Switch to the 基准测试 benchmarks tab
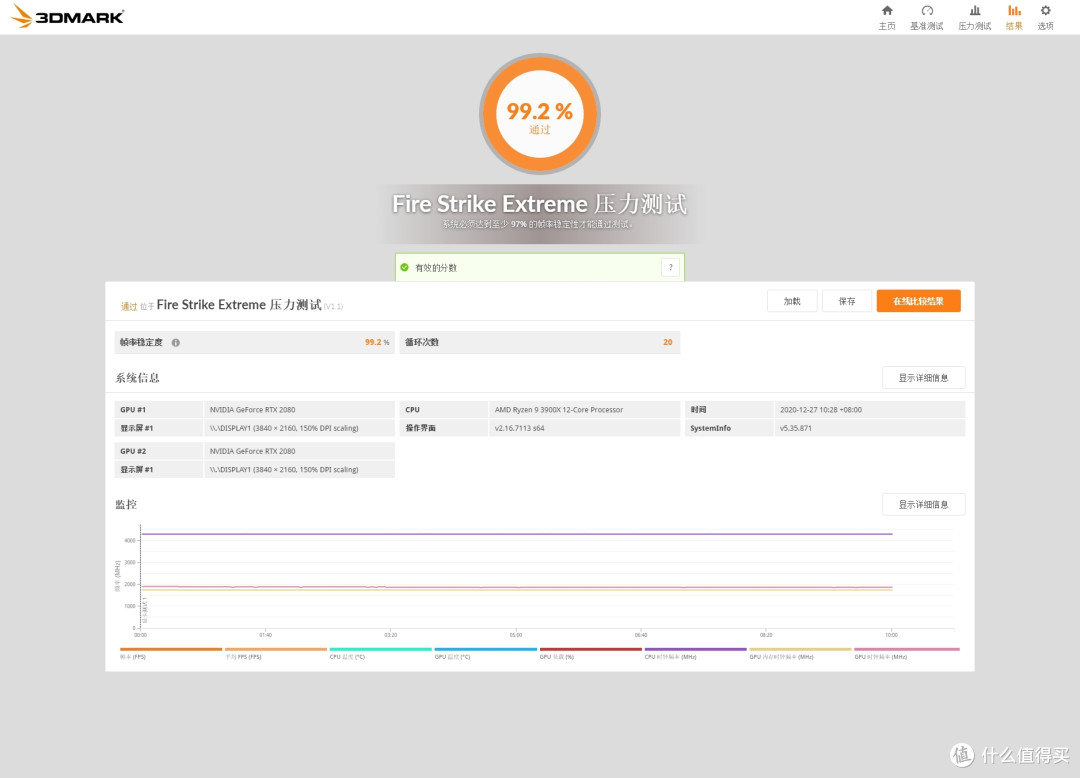The width and height of the screenshot is (1080, 778). 926,17
